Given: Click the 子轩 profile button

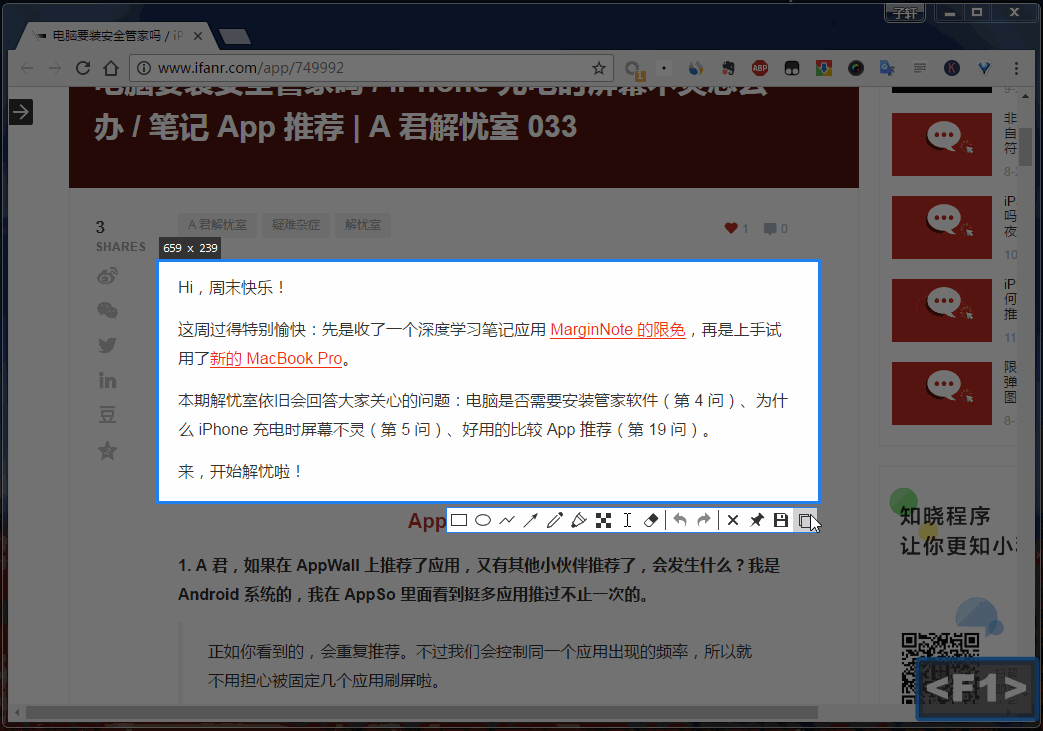Looking at the screenshot, I should click(905, 13).
